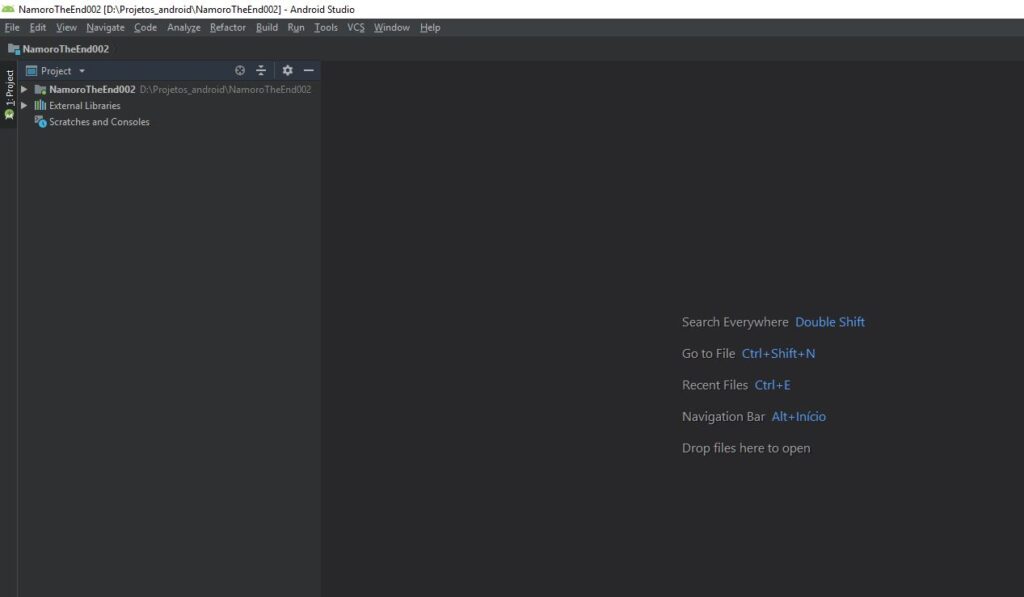The image size is (1024, 597).
Task: Open the Window menu
Action: coord(391,27)
